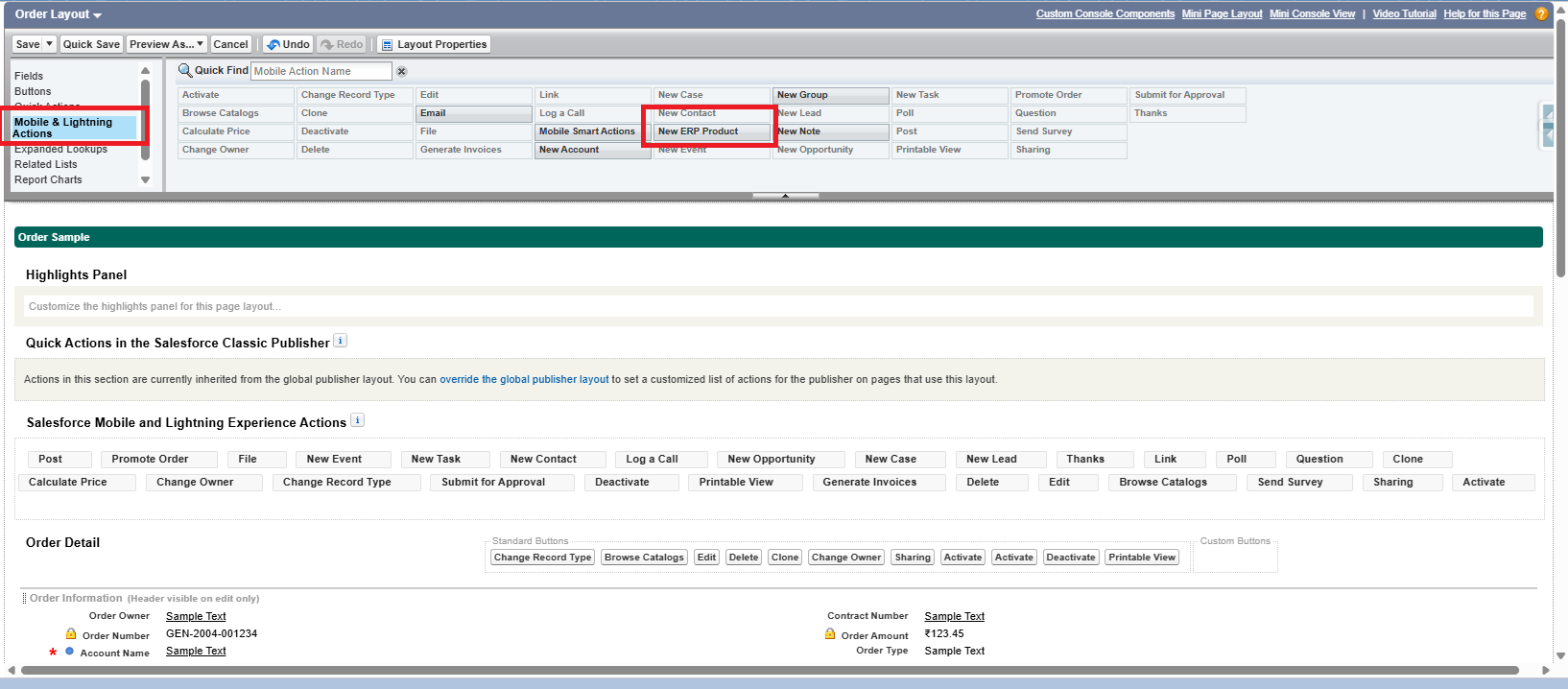
Task: Click the Sharing standard button in Order Detail
Action: [913, 557]
